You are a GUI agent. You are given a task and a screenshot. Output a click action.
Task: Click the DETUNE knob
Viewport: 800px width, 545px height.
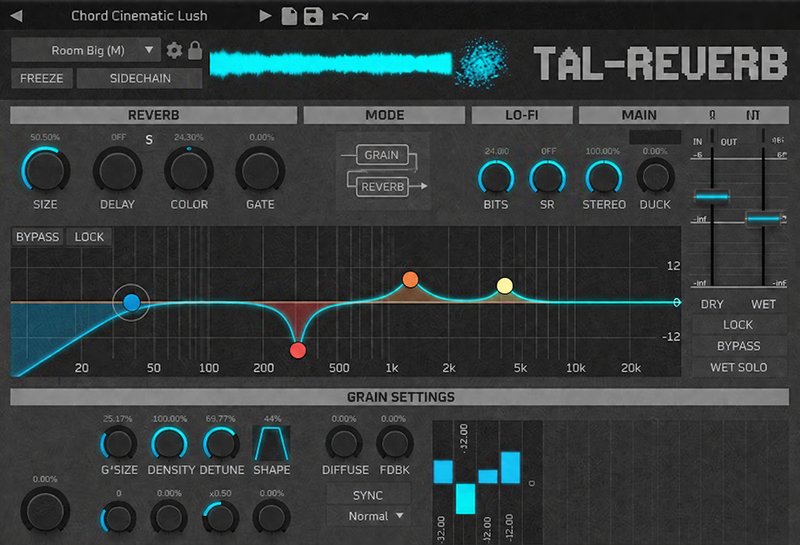pyautogui.click(x=221, y=443)
